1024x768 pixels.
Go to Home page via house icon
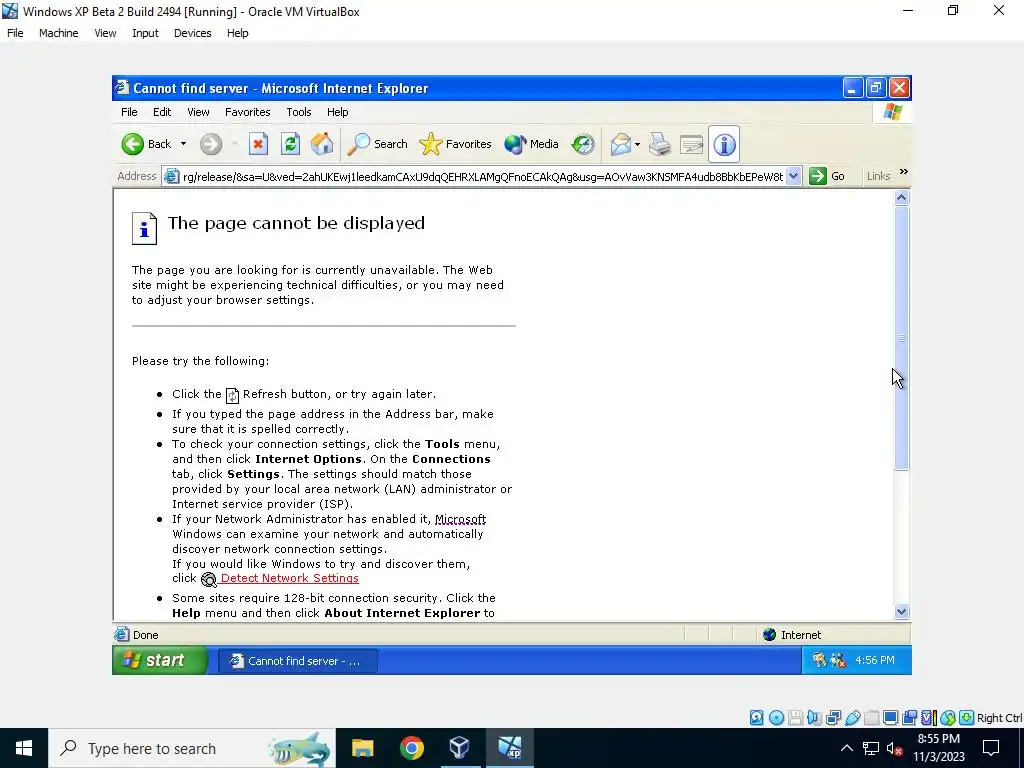click(322, 144)
